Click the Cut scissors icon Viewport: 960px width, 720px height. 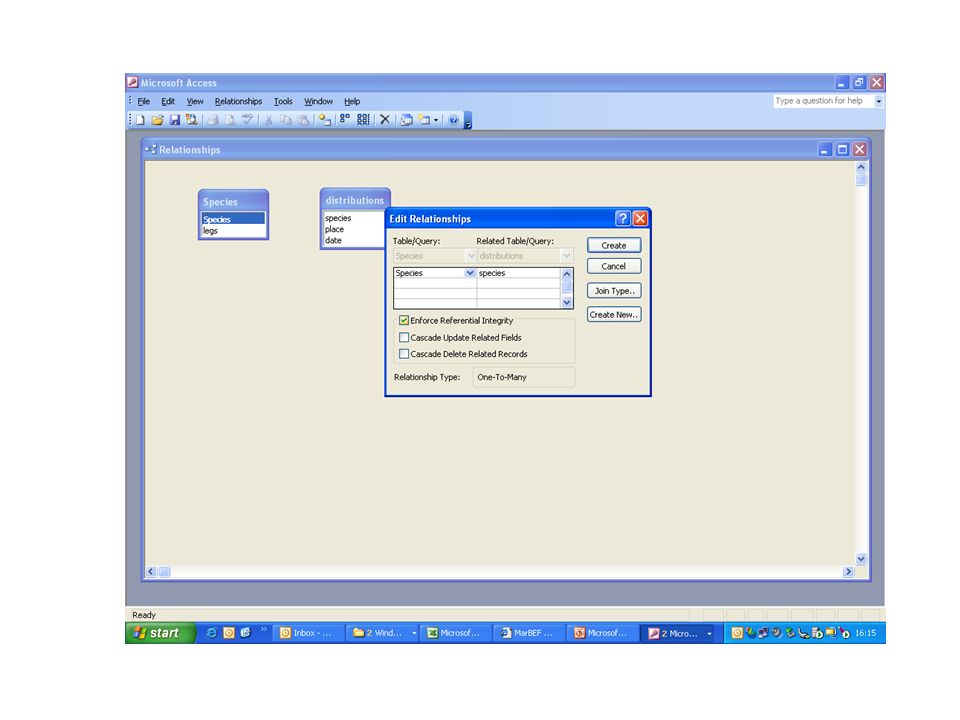coord(268,120)
